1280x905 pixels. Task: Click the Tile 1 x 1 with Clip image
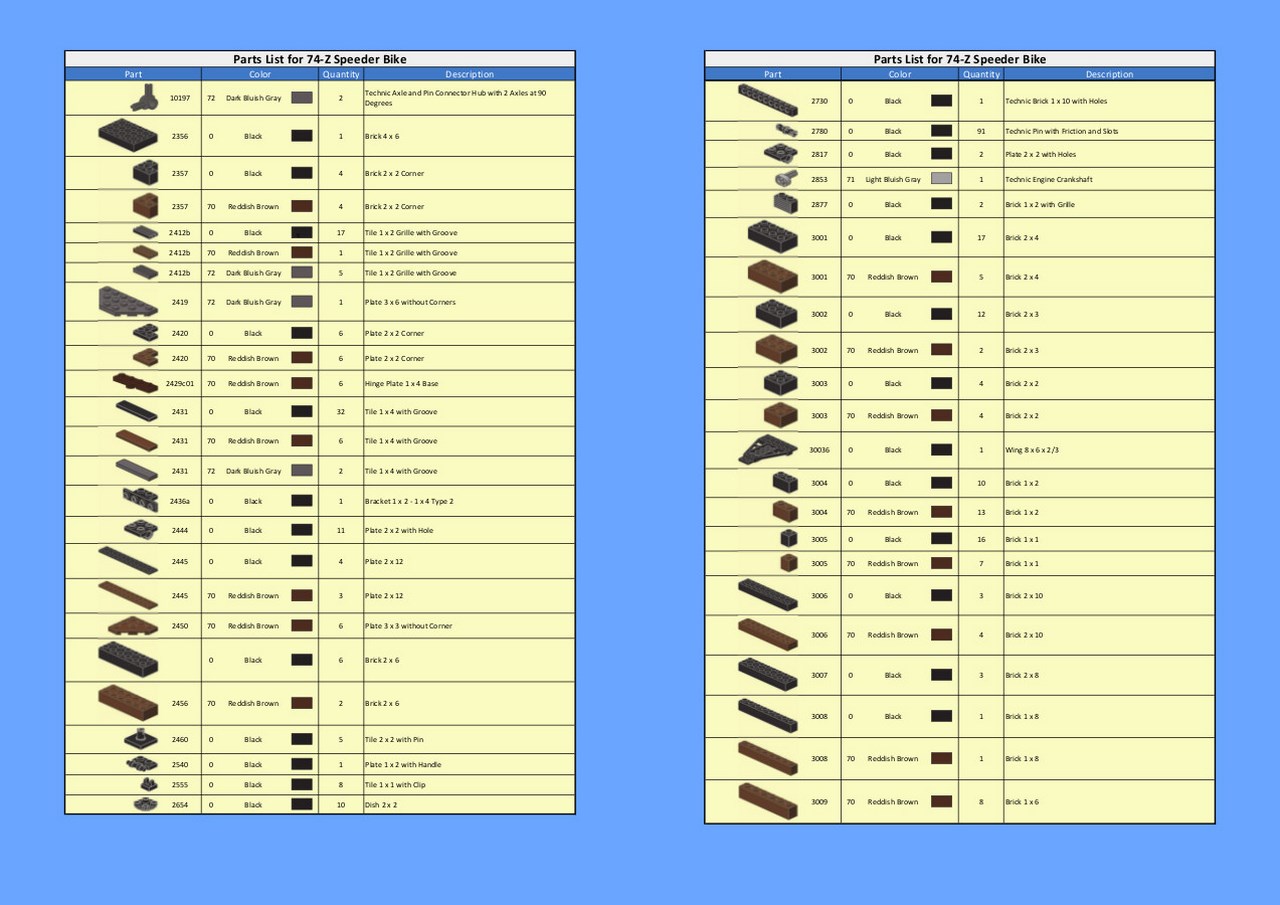[x=148, y=784]
